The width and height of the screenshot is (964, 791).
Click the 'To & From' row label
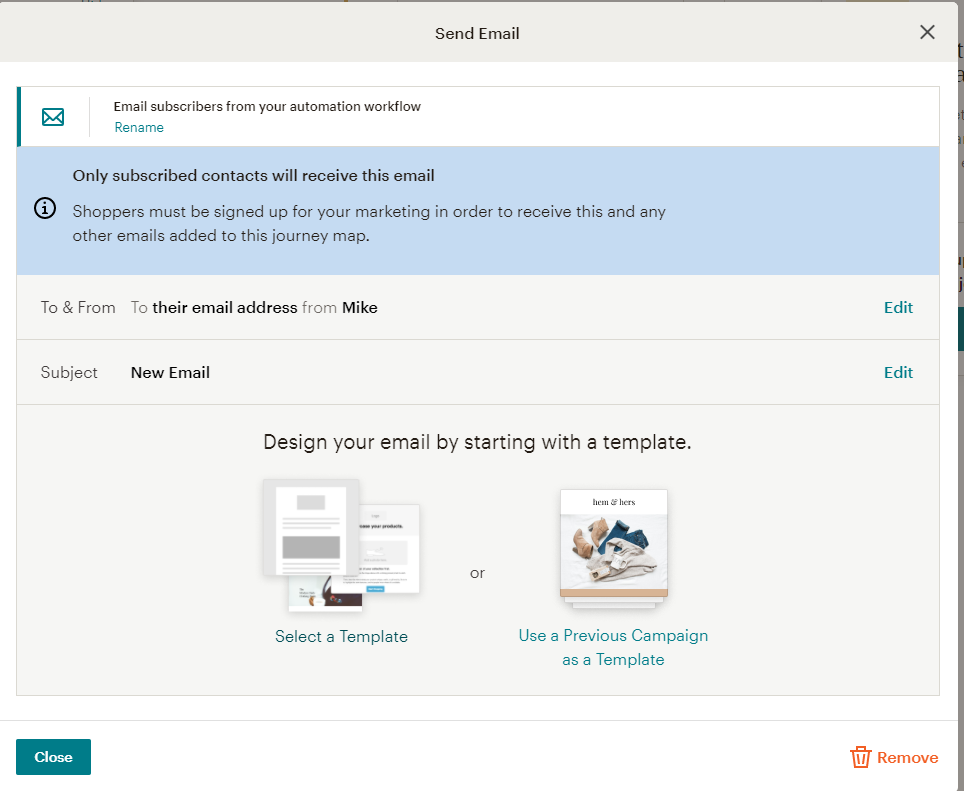tap(78, 308)
